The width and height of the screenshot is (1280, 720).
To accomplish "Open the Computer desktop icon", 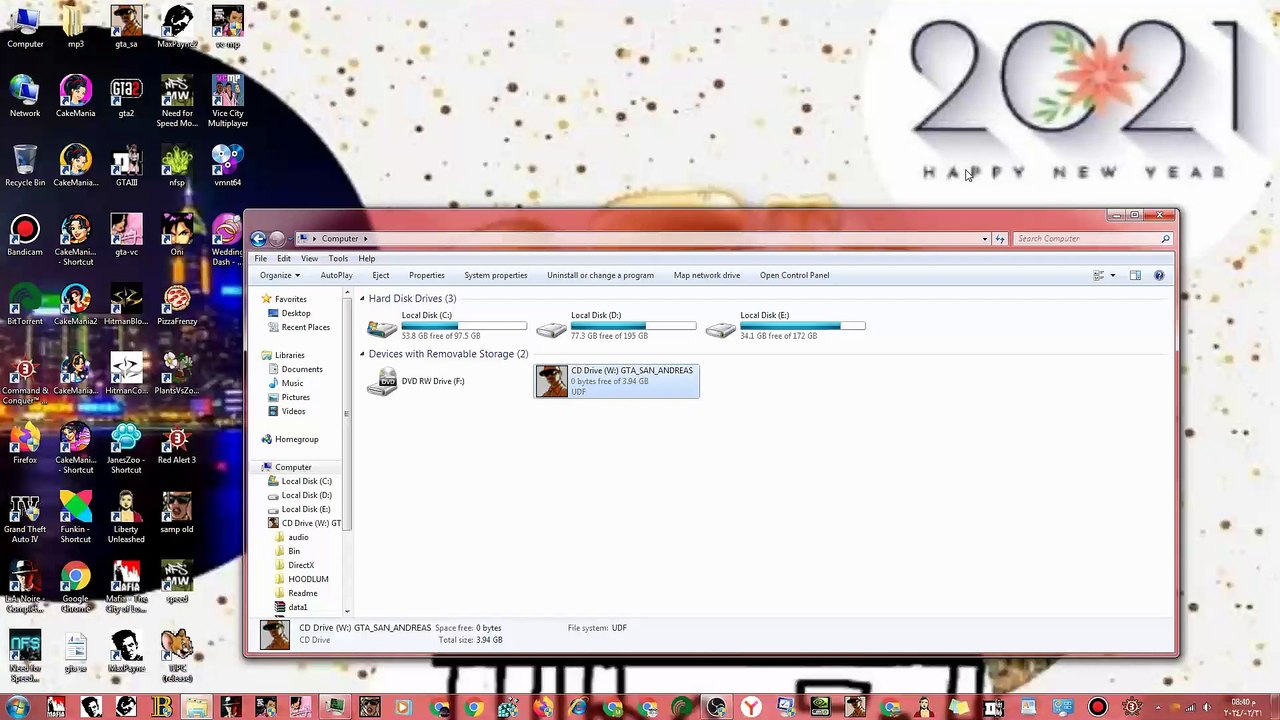I will (25, 27).
